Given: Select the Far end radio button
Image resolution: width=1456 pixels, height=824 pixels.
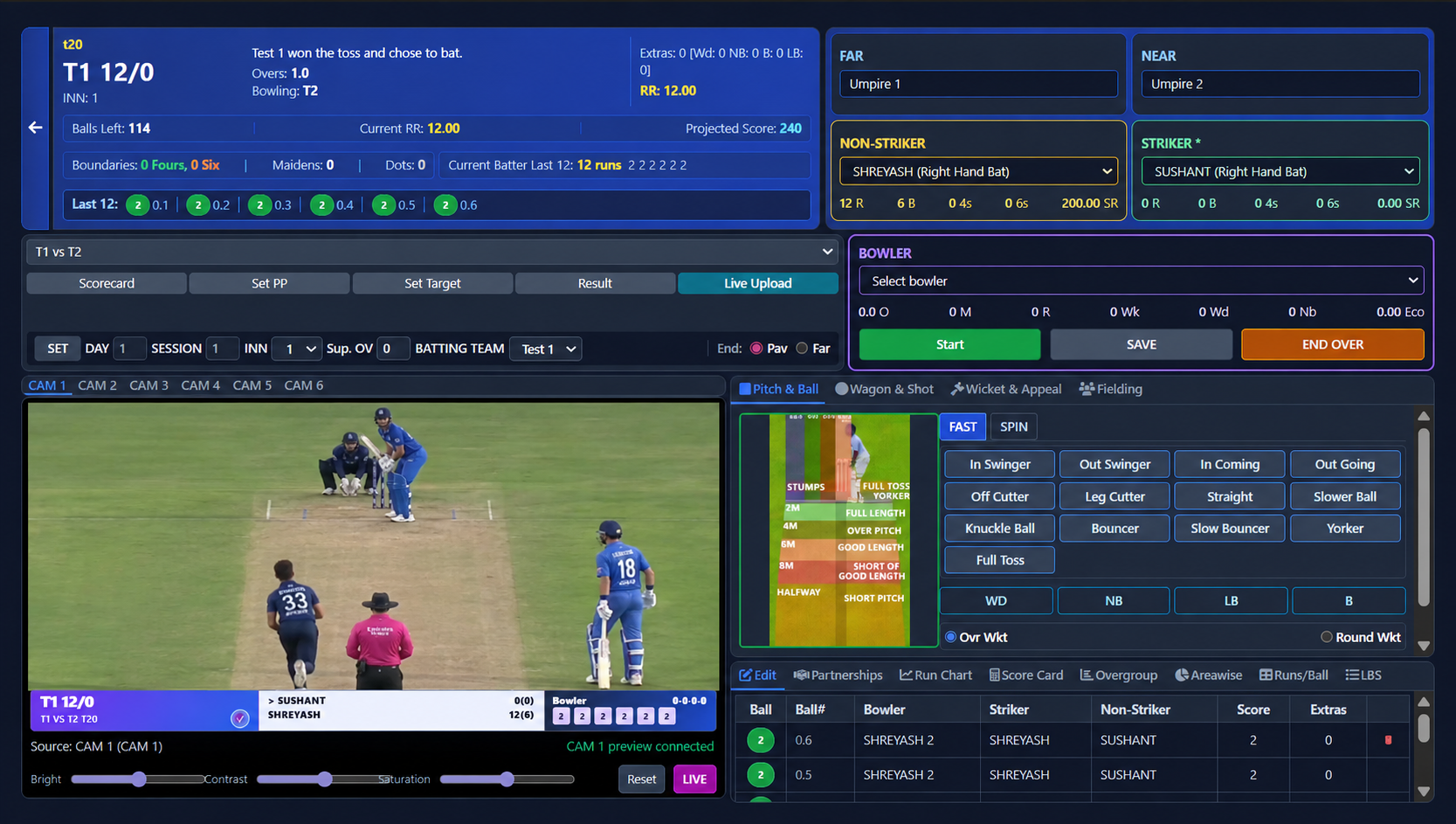Looking at the screenshot, I should pyautogui.click(x=802, y=348).
